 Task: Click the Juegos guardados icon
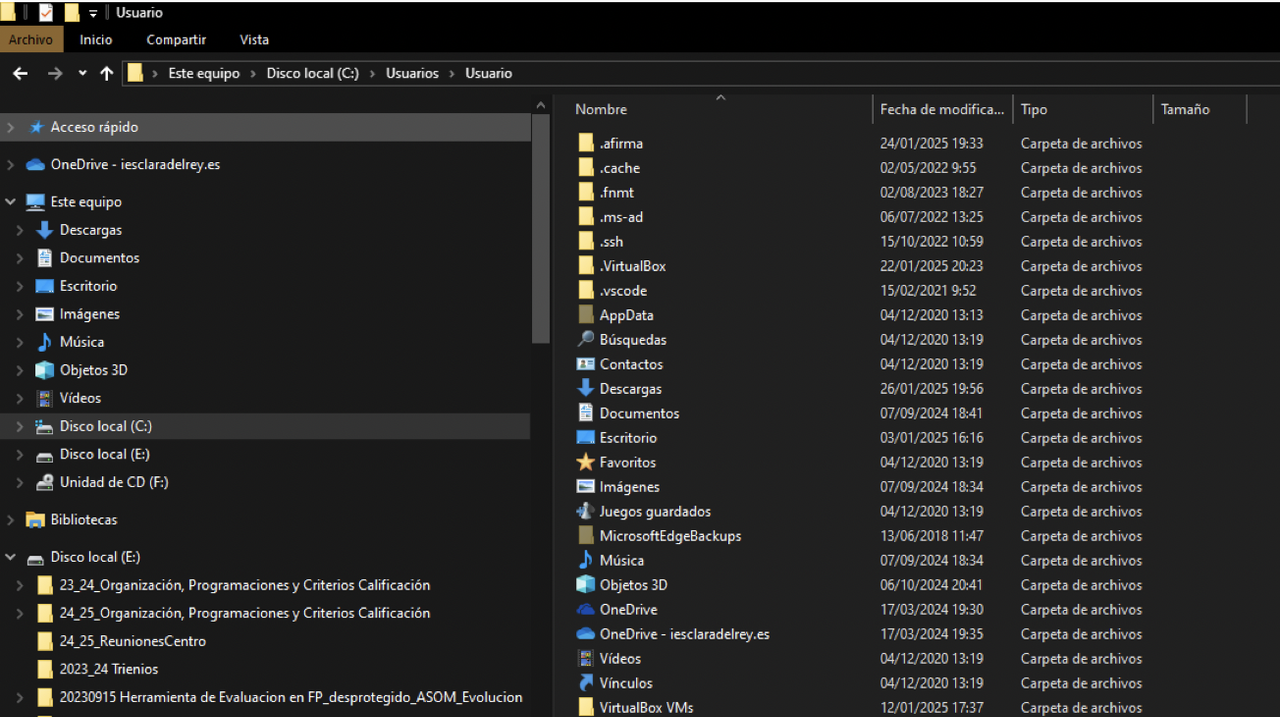pyautogui.click(x=586, y=511)
